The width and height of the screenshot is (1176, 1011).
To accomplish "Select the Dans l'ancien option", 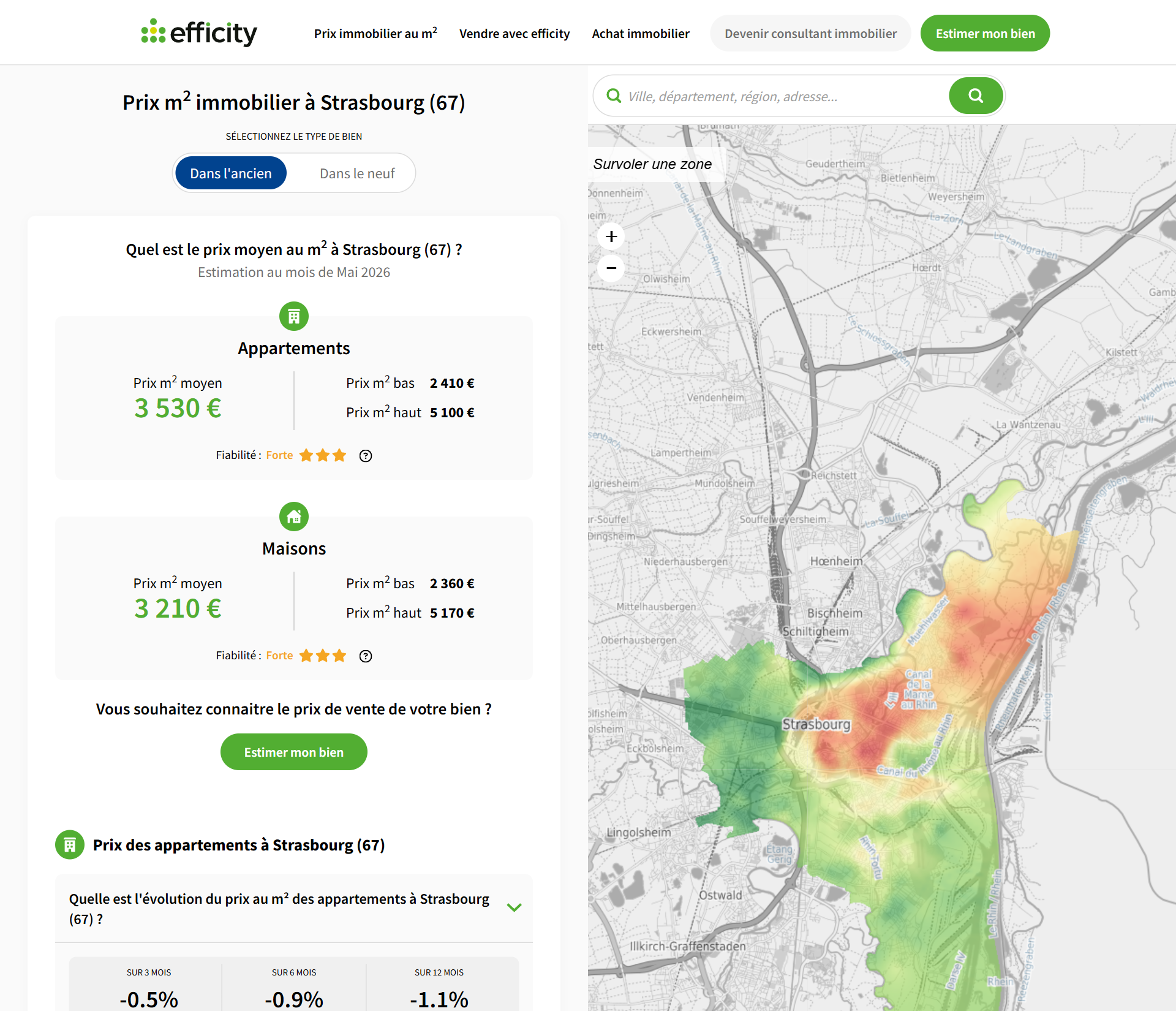I will tap(231, 173).
